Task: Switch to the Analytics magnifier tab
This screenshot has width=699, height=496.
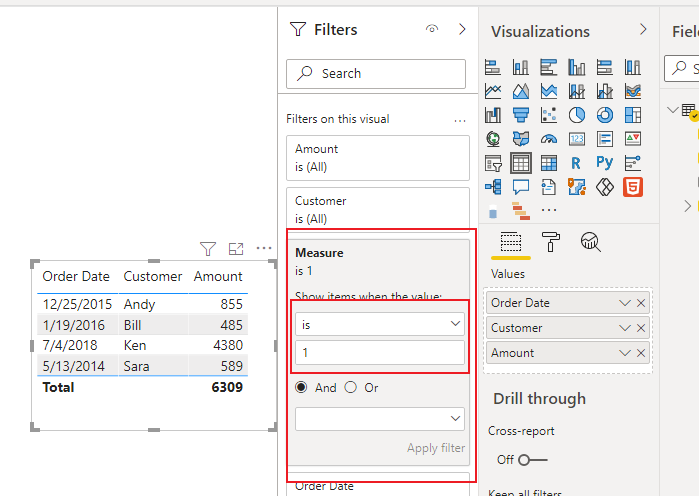Action: (x=591, y=242)
